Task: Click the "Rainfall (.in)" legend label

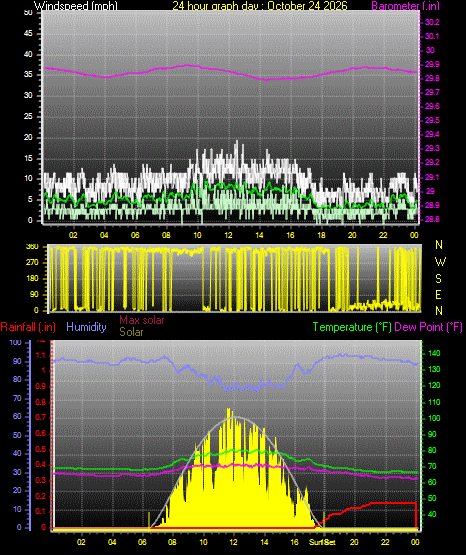Action: tap(28, 327)
